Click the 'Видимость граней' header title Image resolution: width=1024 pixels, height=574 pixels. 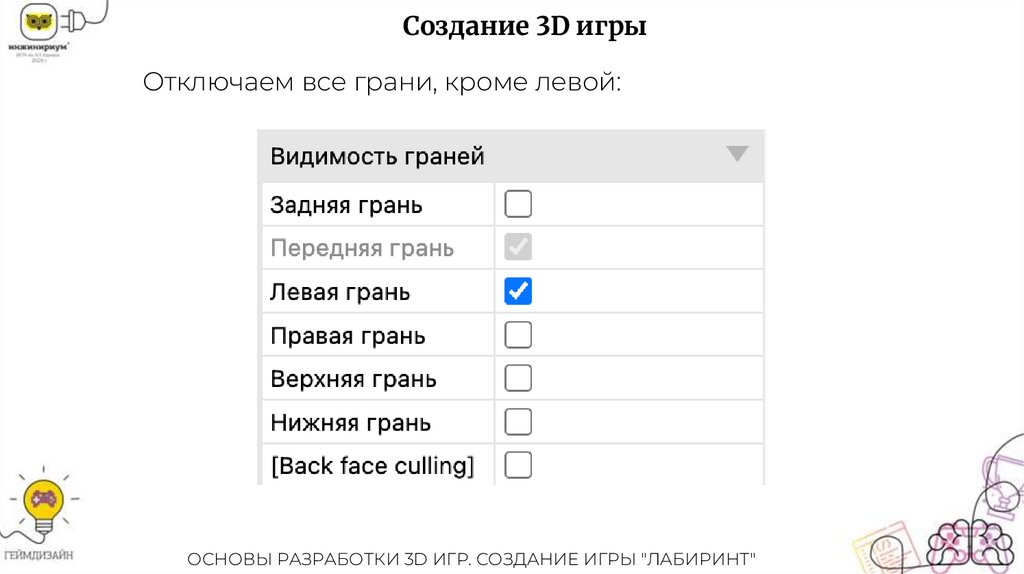[x=377, y=156]
